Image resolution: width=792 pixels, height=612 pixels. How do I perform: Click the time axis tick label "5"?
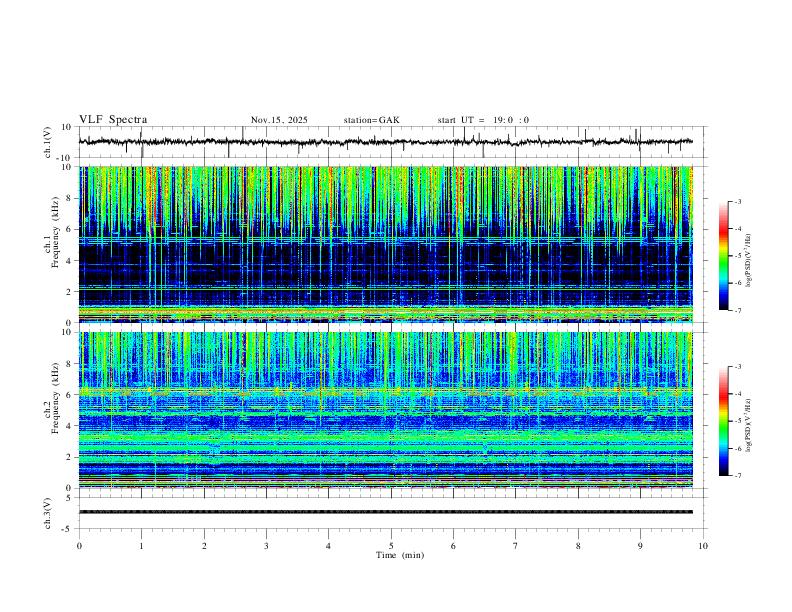391,546
